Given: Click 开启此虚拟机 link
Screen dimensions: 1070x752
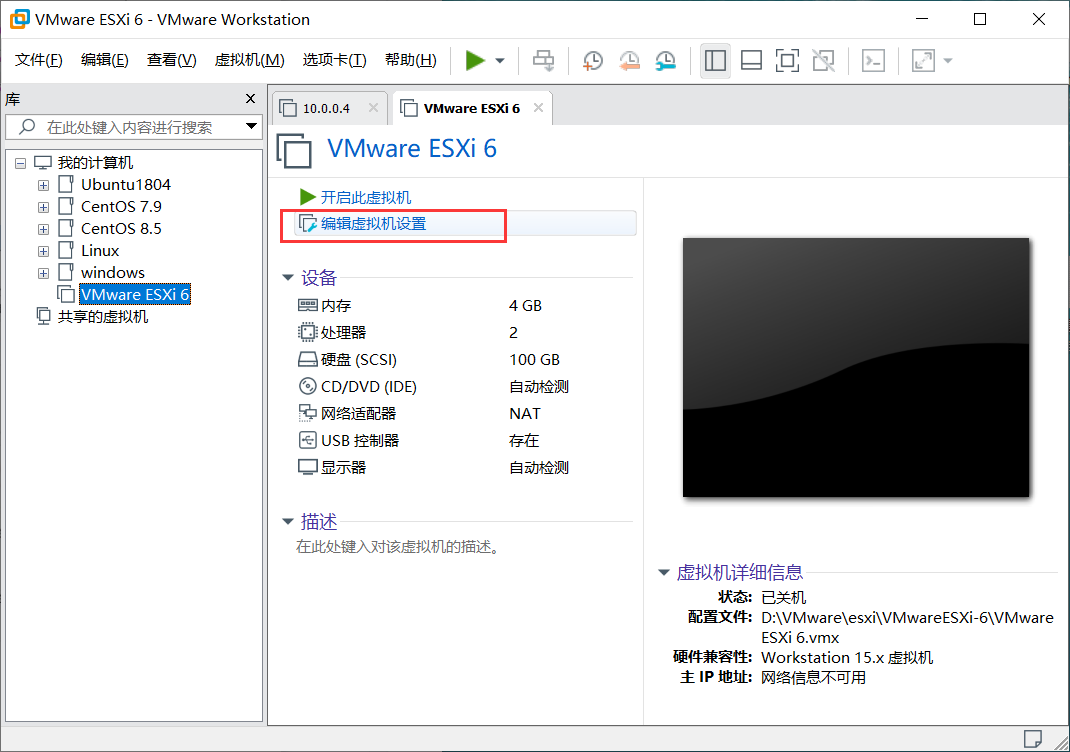Looking at the screenshot, I should [365, 197].
